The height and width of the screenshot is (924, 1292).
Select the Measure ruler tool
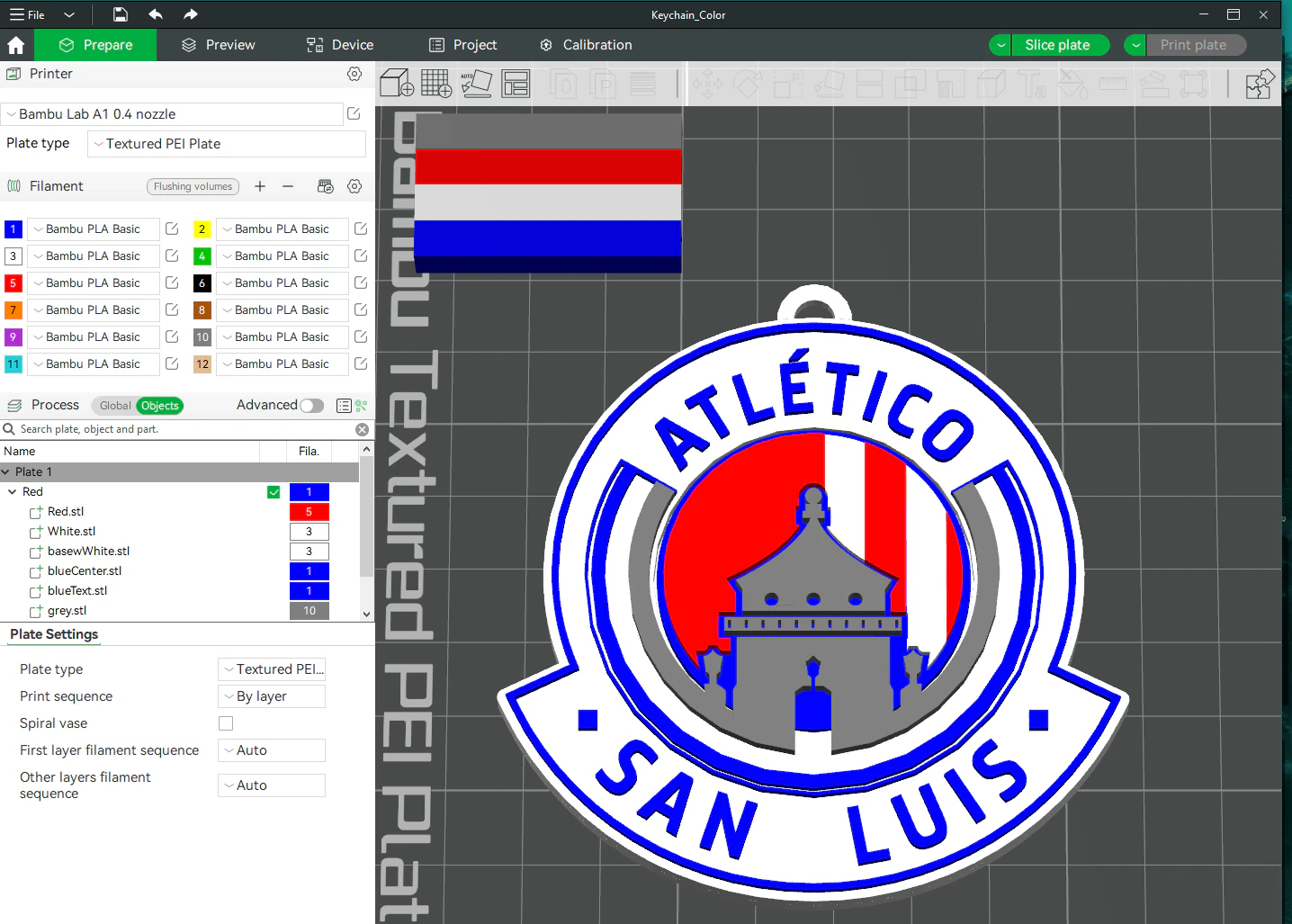(1113, 84)
